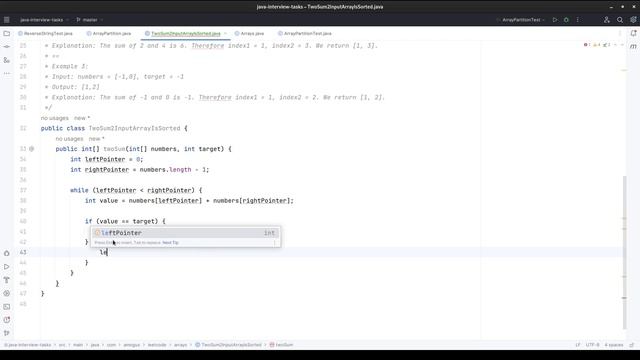Open Code With Me user icon
The height and width of the screenshot is (360, 640).
tap(607, 20)
